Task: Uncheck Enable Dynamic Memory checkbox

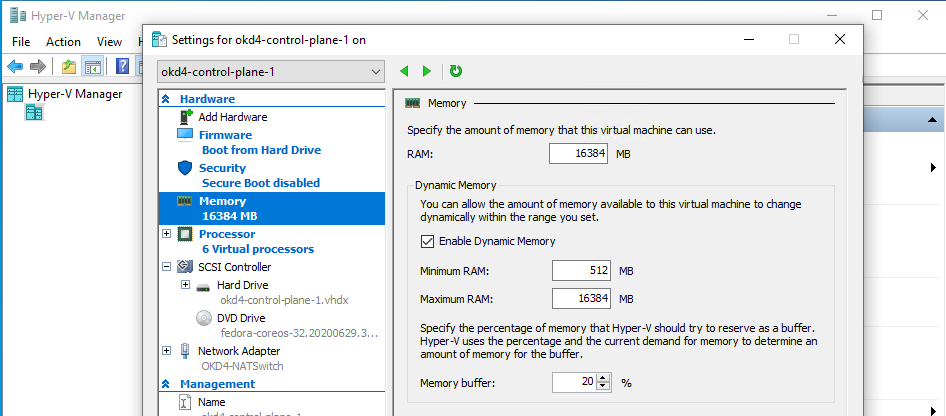Action: pyautogui.click(x=427, y=241)
